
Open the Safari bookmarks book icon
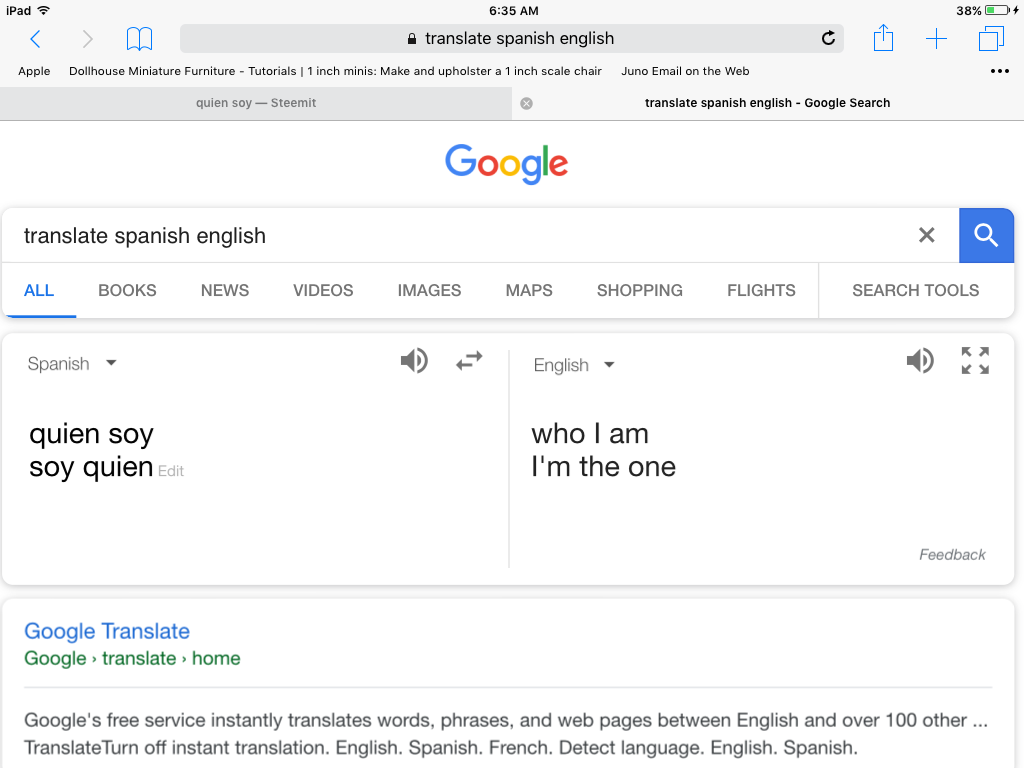(139, 39)
